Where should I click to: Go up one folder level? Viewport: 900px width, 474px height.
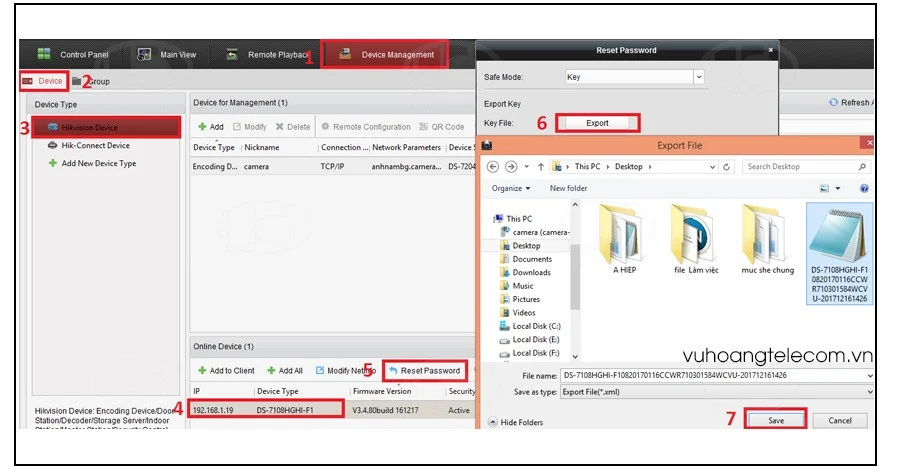pos(541,166)
